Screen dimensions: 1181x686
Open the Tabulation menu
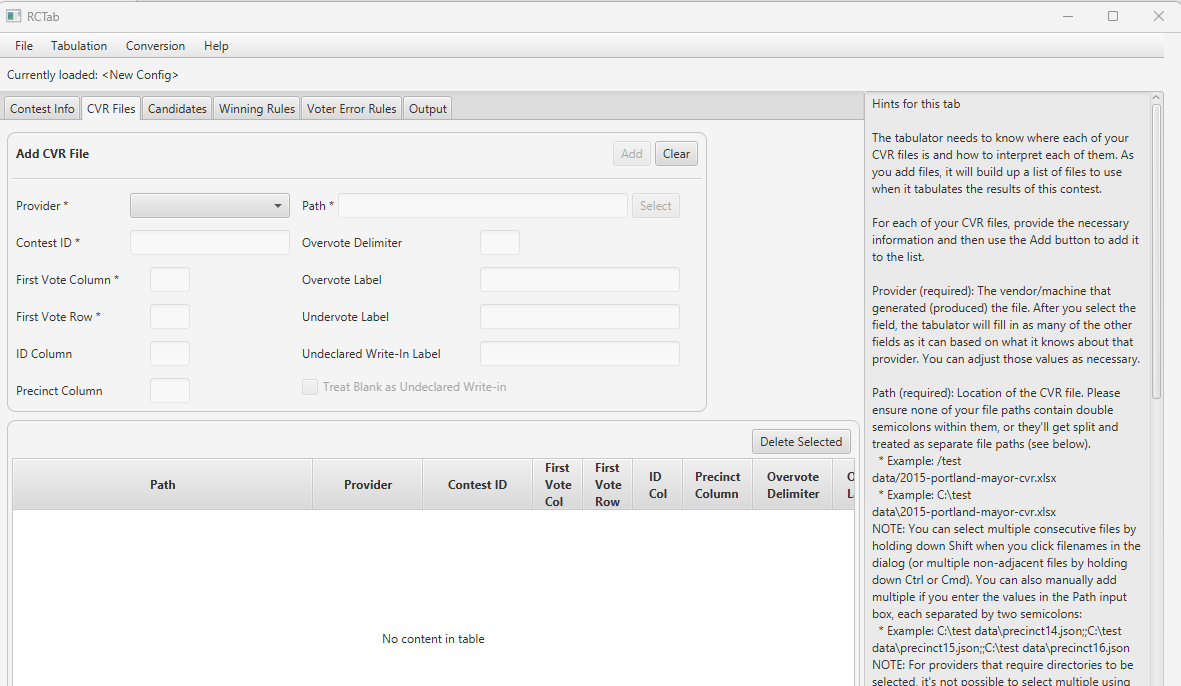pyautogui.click(x=79, y=46)
